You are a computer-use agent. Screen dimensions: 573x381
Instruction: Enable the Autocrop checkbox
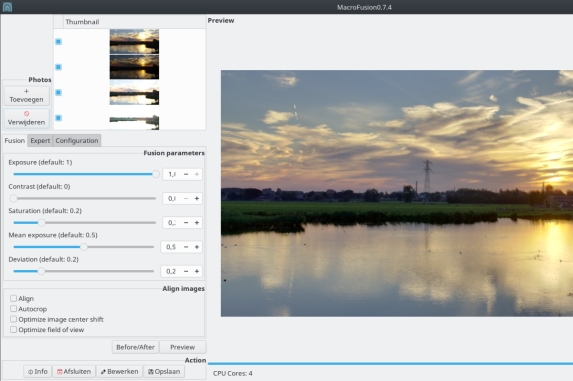click(14, 309)
